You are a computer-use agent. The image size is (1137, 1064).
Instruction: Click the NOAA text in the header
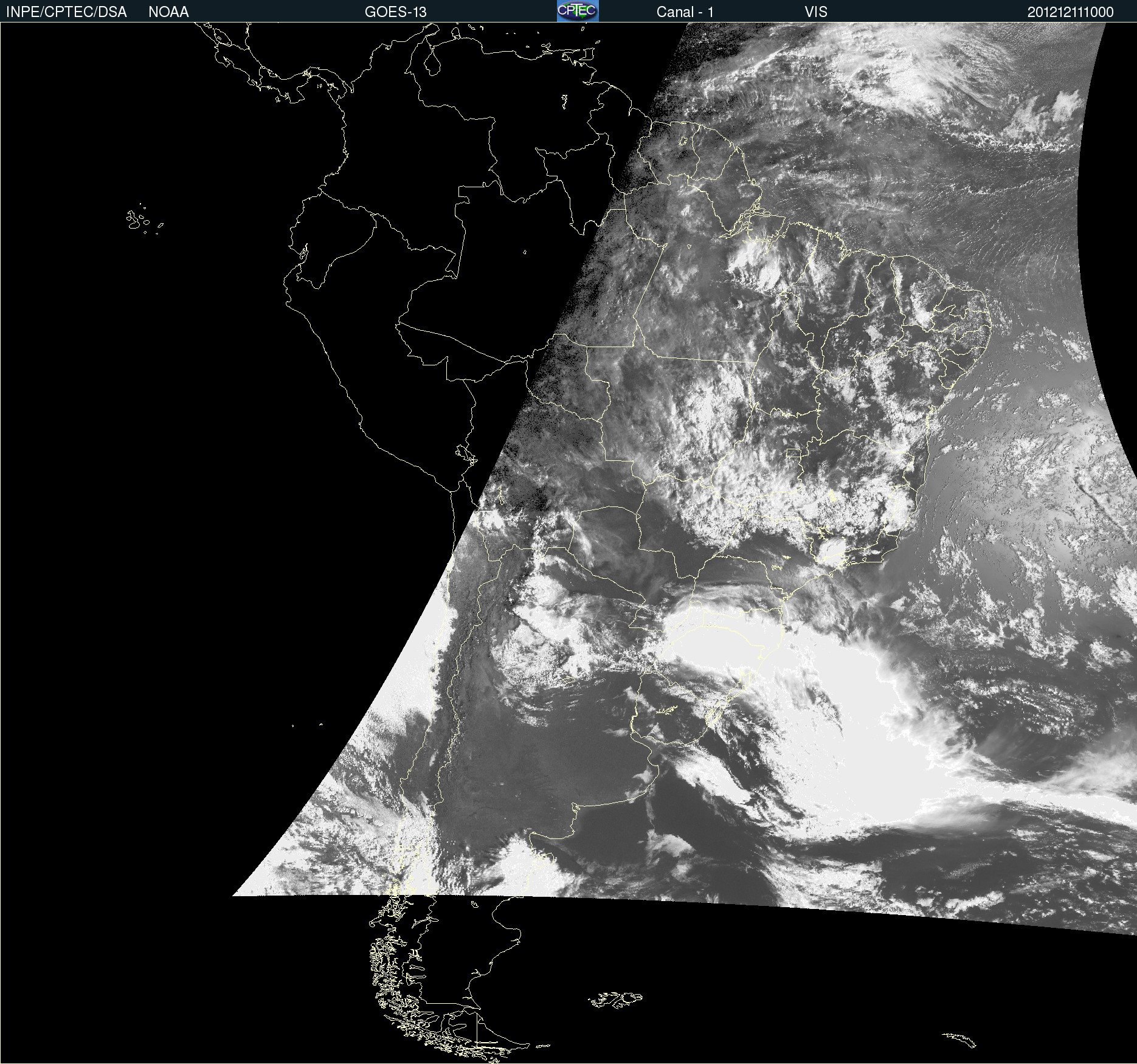pyautogui.click(x=168, y=12)
